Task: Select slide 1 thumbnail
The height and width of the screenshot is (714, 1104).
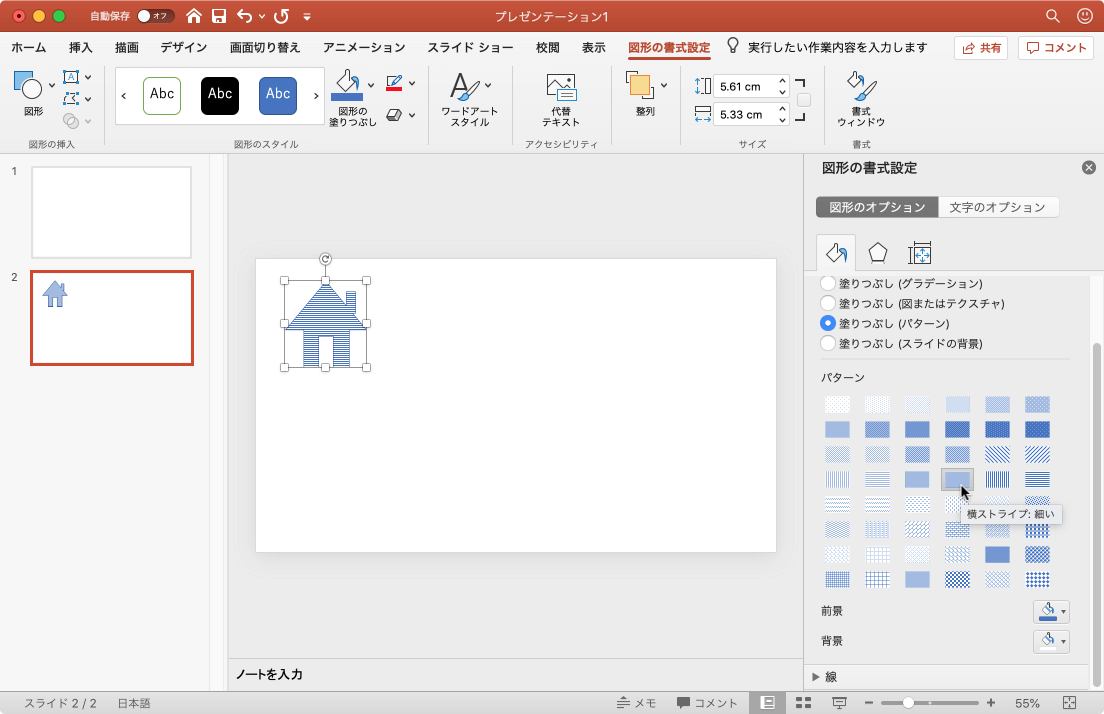Action: pos(111,212)
